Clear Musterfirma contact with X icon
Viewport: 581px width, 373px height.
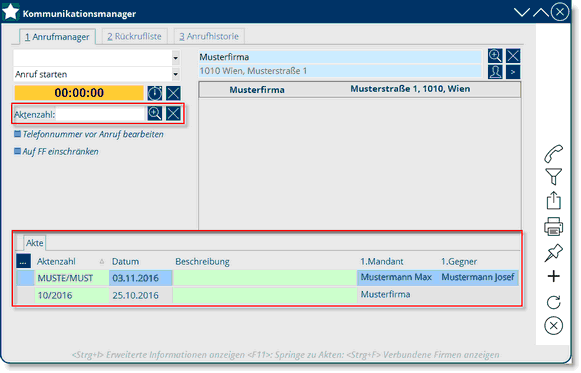tap(513, 56)
